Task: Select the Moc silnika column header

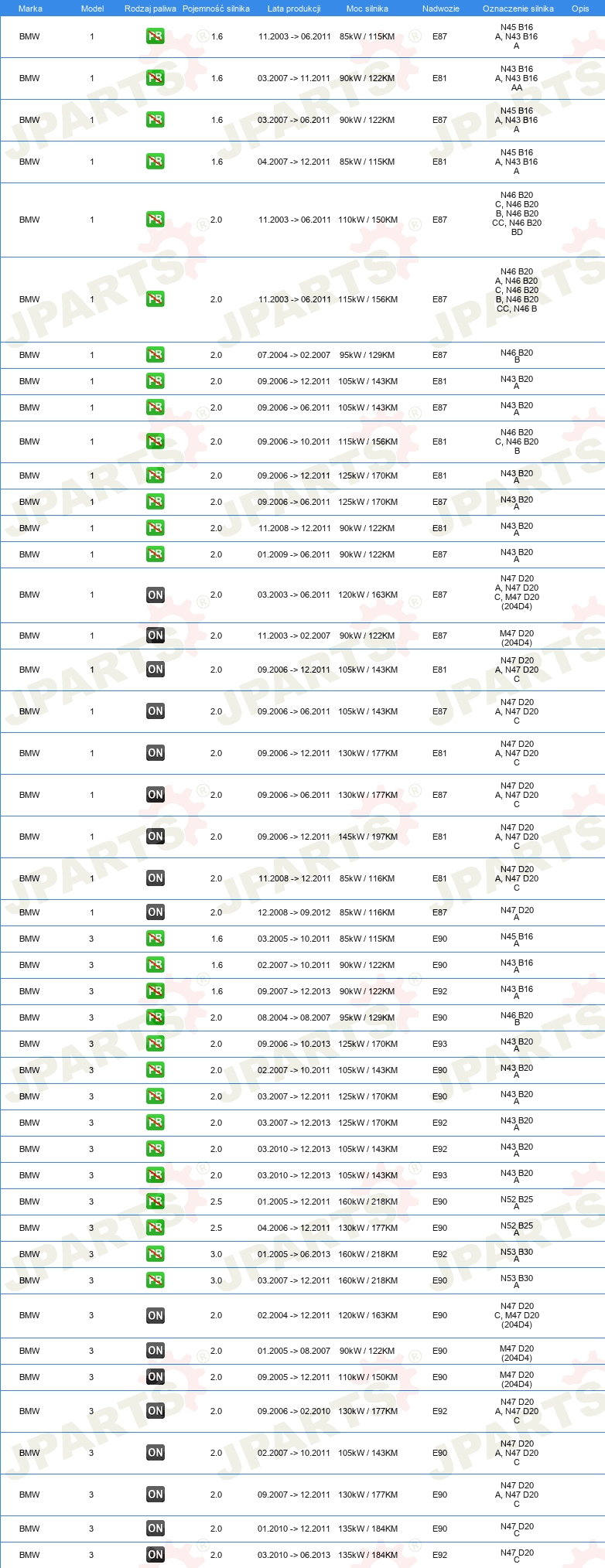Action: [367, 9]
